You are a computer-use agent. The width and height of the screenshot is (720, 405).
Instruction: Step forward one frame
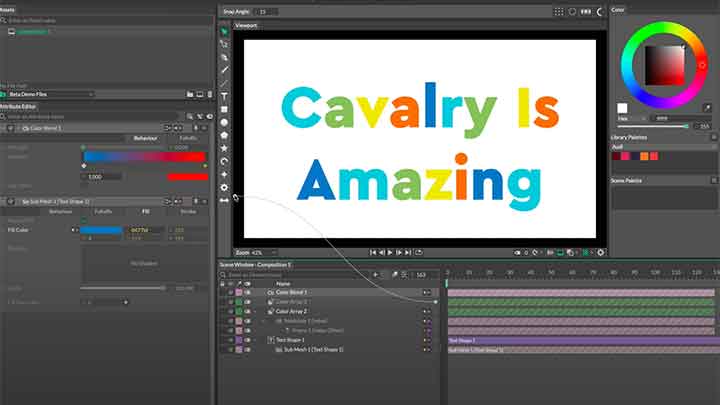pos(399,253)
